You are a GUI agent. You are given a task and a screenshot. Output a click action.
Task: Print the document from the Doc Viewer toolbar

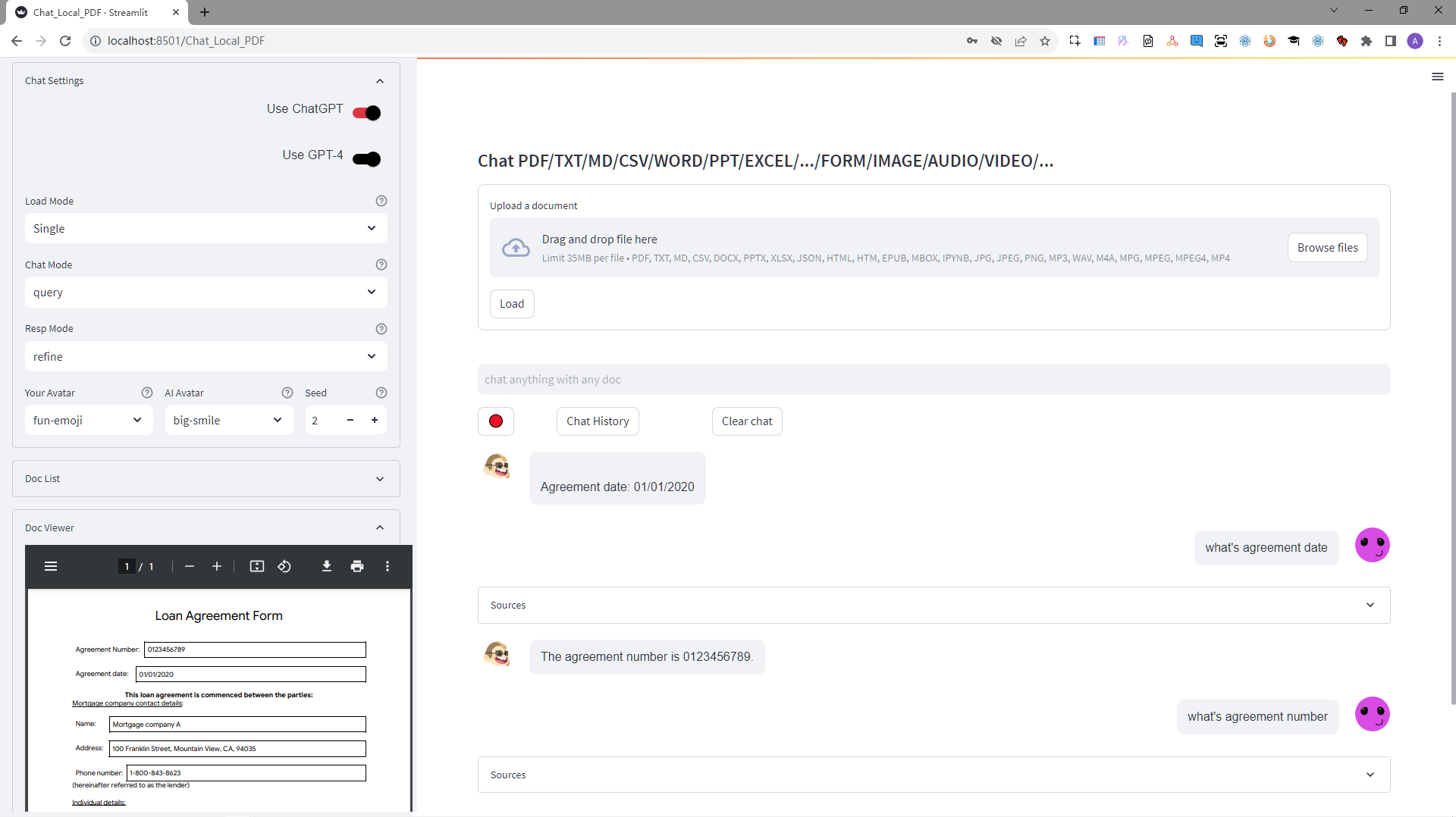356,566
